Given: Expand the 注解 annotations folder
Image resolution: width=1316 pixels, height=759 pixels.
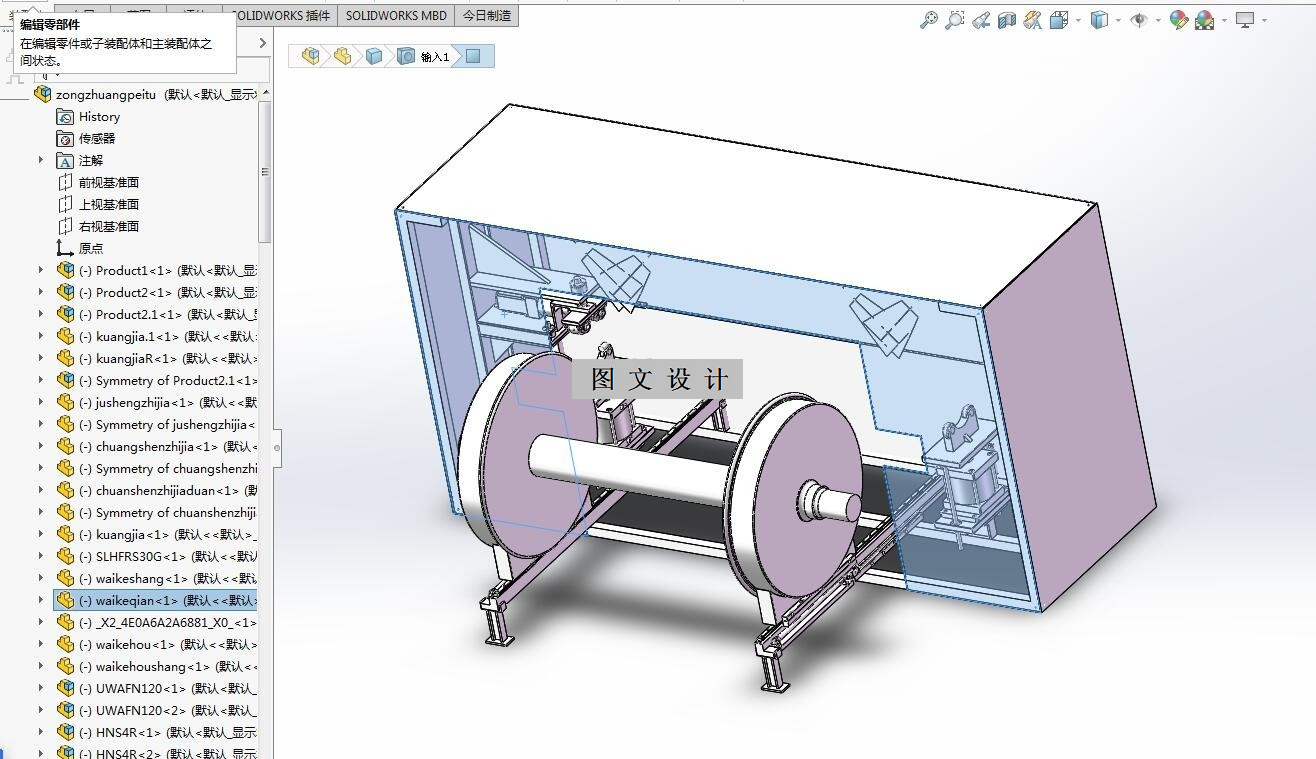Looking at the screenshot, I should 41,160.
